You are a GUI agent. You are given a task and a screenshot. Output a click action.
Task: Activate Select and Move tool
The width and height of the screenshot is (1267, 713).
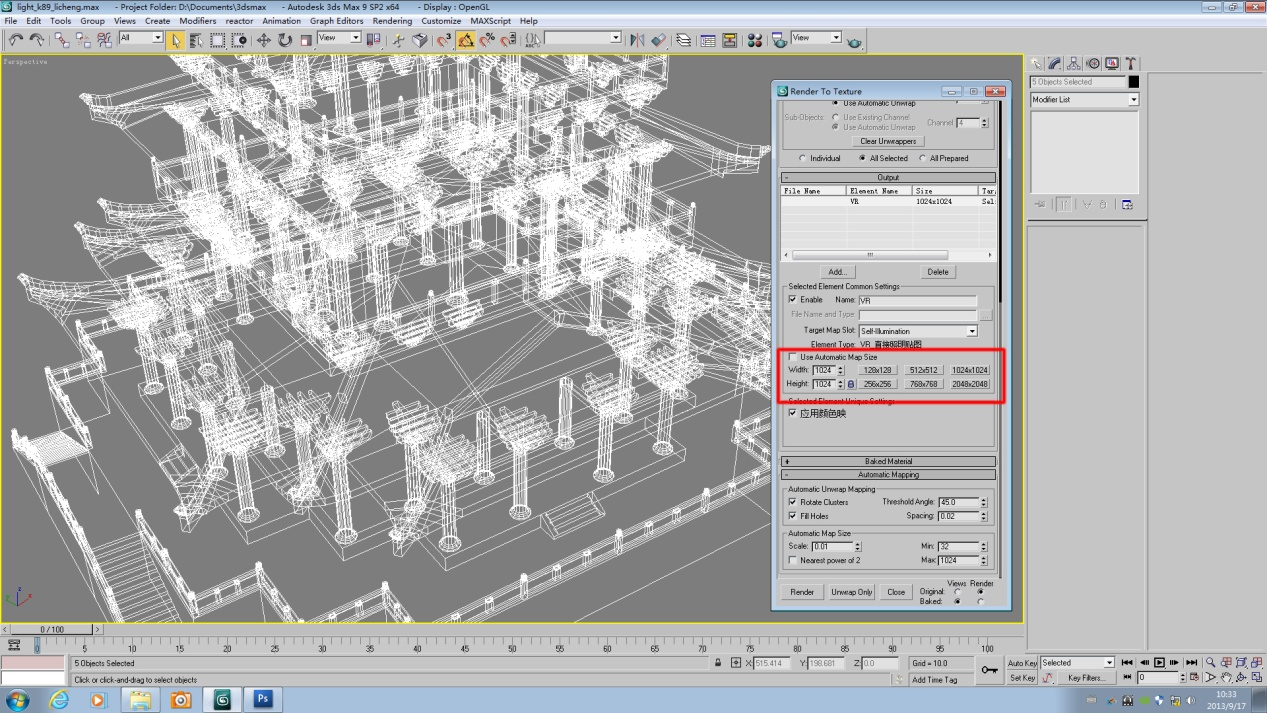pos(264,40)
